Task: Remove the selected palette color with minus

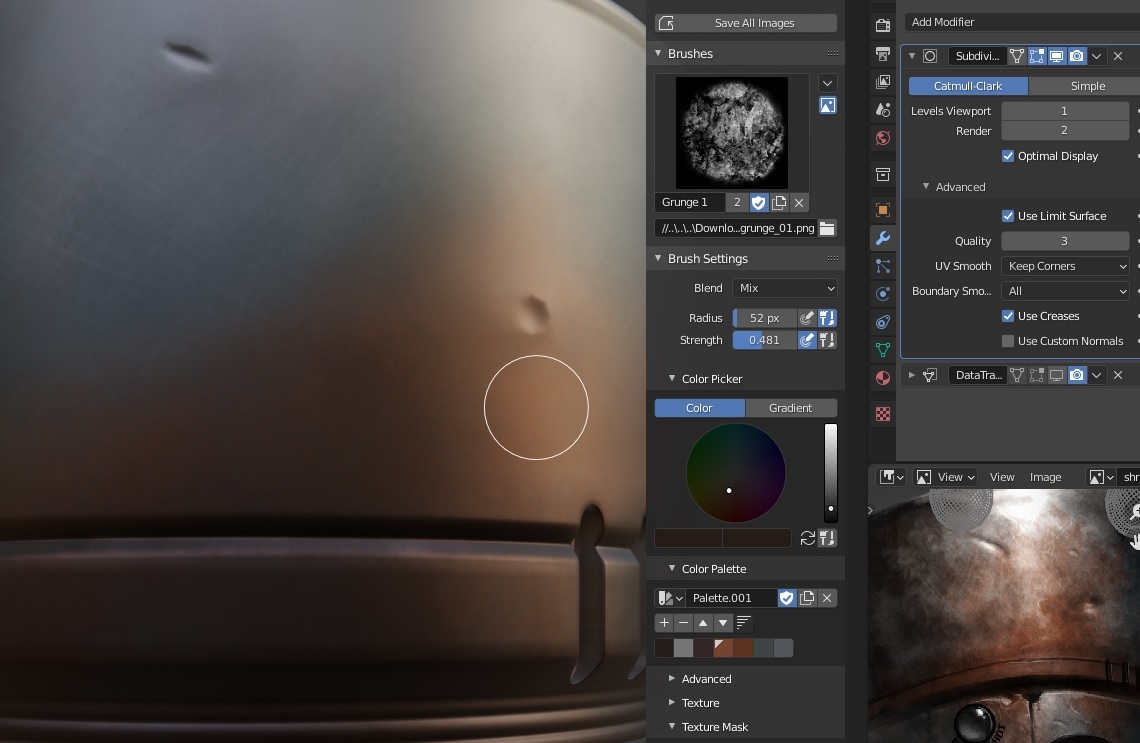Action: click(x=683, y=622)
